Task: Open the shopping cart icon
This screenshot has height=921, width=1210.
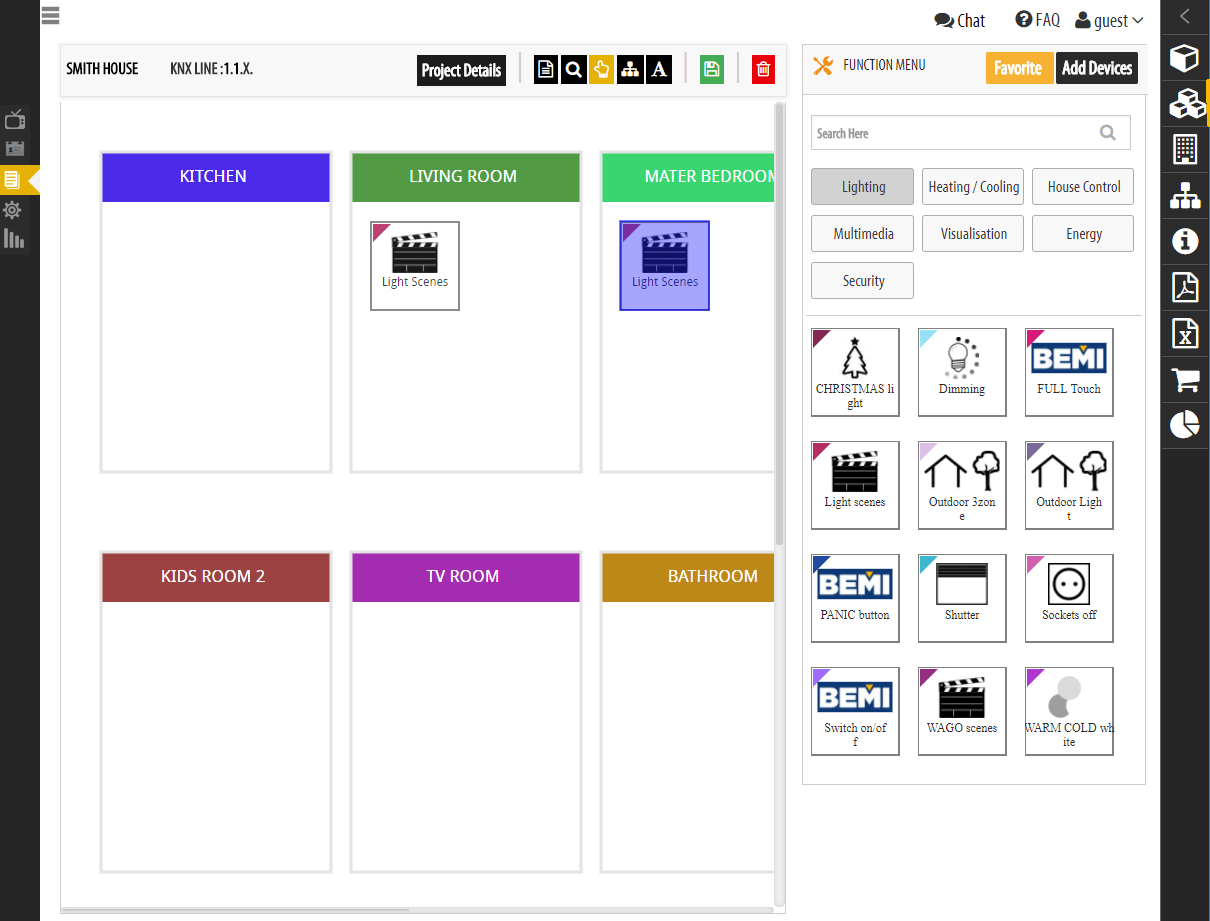Action: tap(1185, 380)
